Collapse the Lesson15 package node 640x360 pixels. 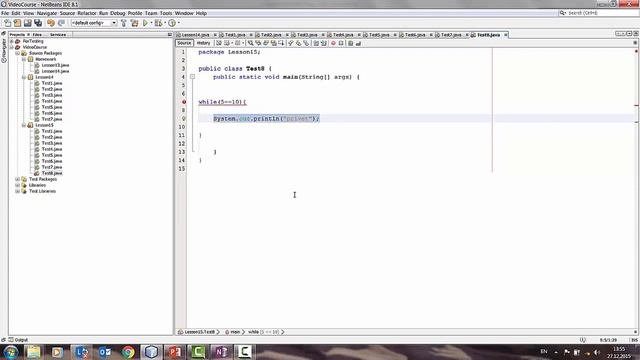click(24, 125)
